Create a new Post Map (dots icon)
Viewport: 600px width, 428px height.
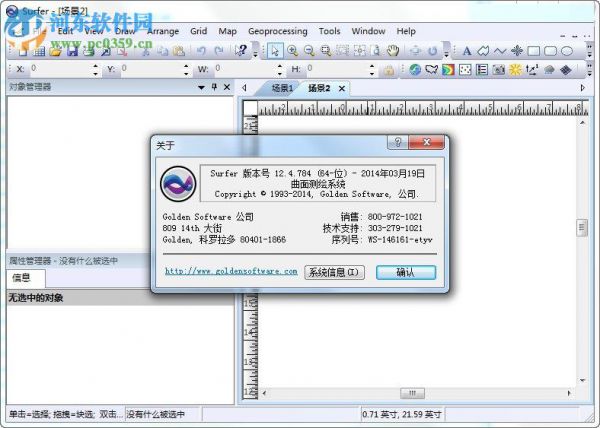tap(465, 70)
